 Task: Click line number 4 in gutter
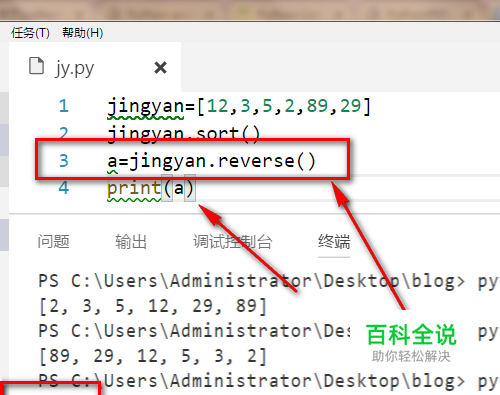point(64,188)
